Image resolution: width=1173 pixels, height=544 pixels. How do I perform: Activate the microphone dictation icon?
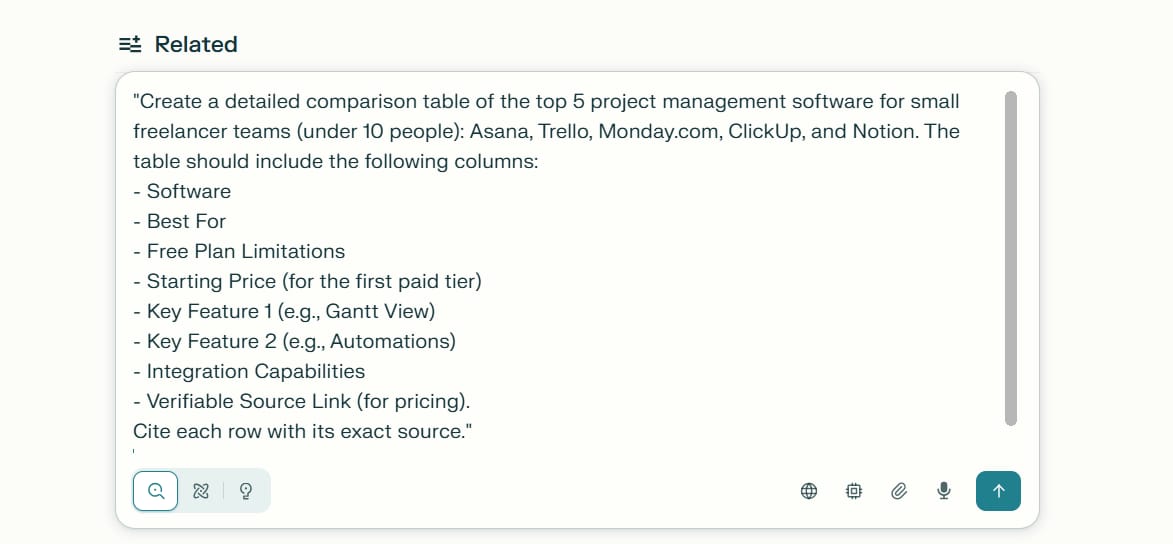[943, 491]
